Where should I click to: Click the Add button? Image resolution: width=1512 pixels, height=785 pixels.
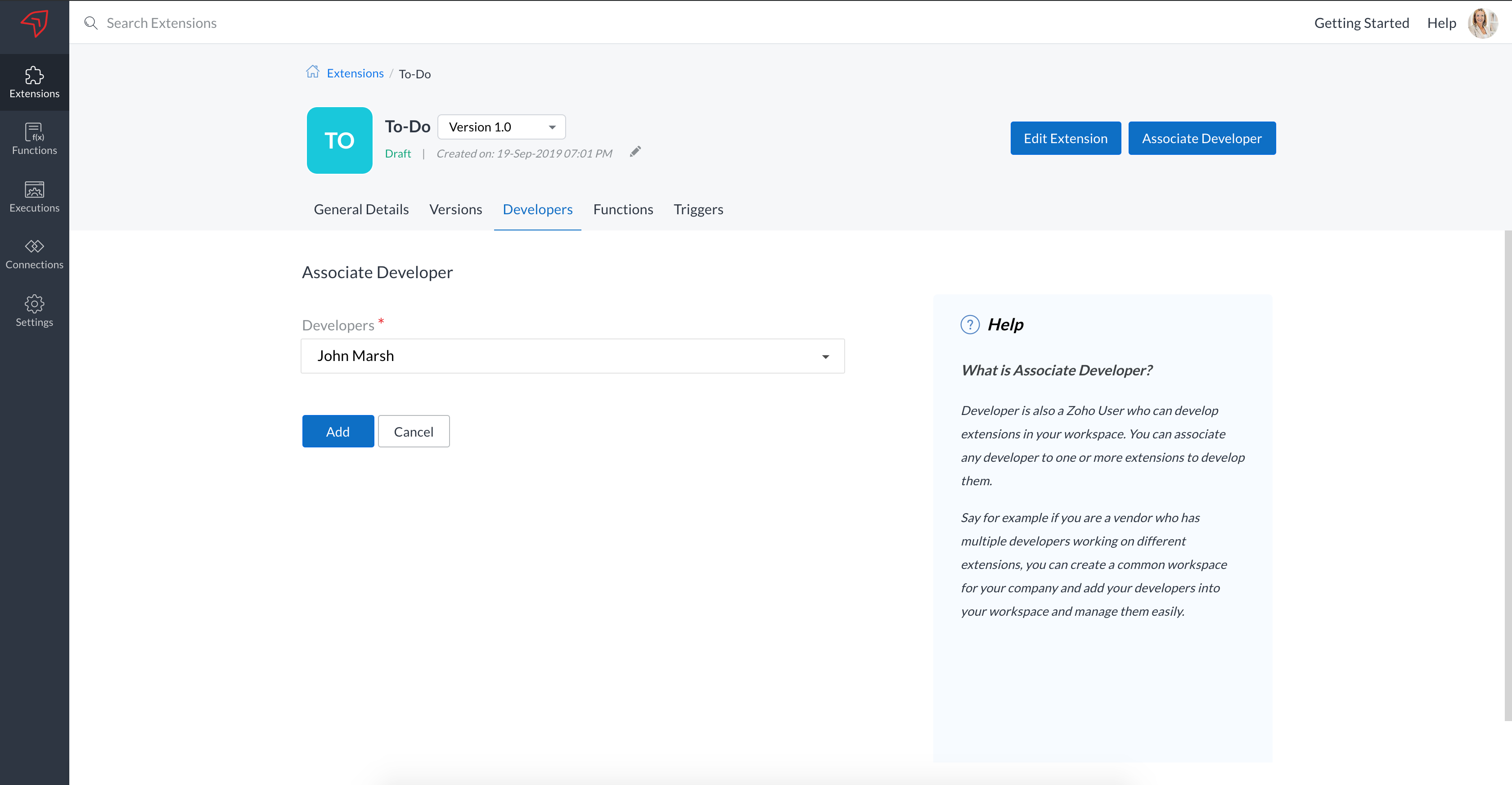[x=337, y=432]
